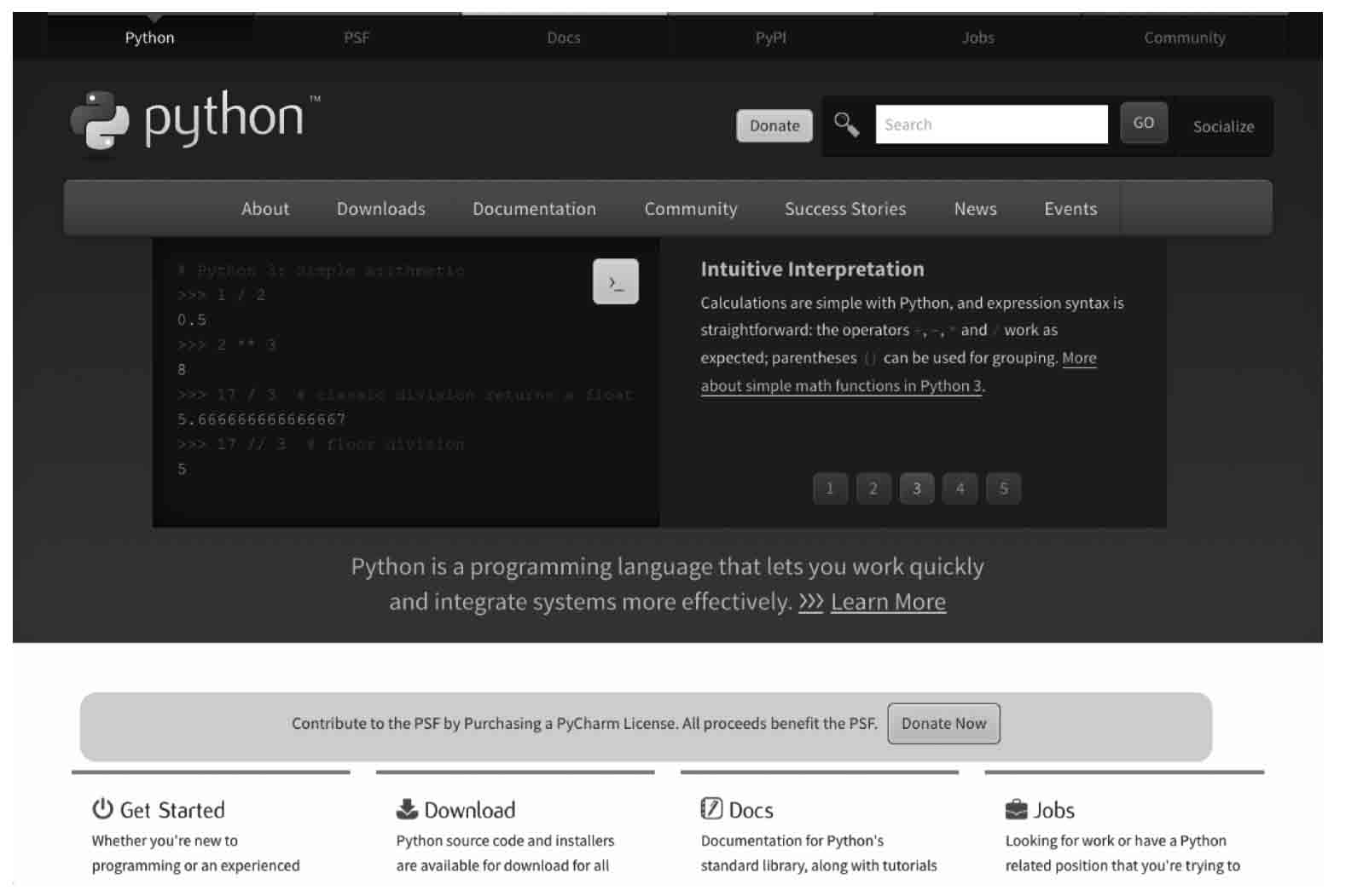Viewport: 1363px width, 896px height.
Task: Click the Get Started power icon
Action: coord(102,808)
